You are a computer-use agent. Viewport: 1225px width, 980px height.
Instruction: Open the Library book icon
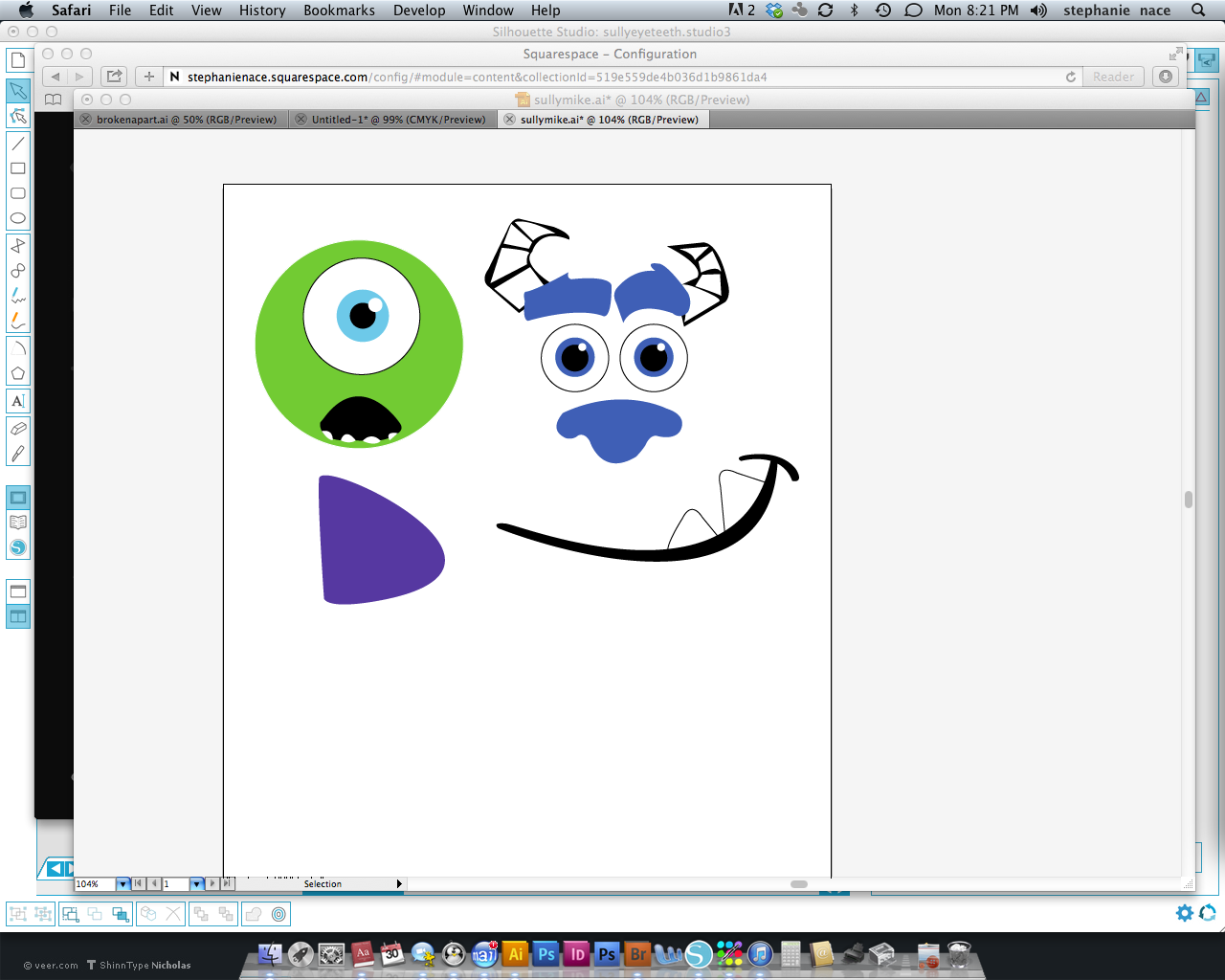(18, 523)
